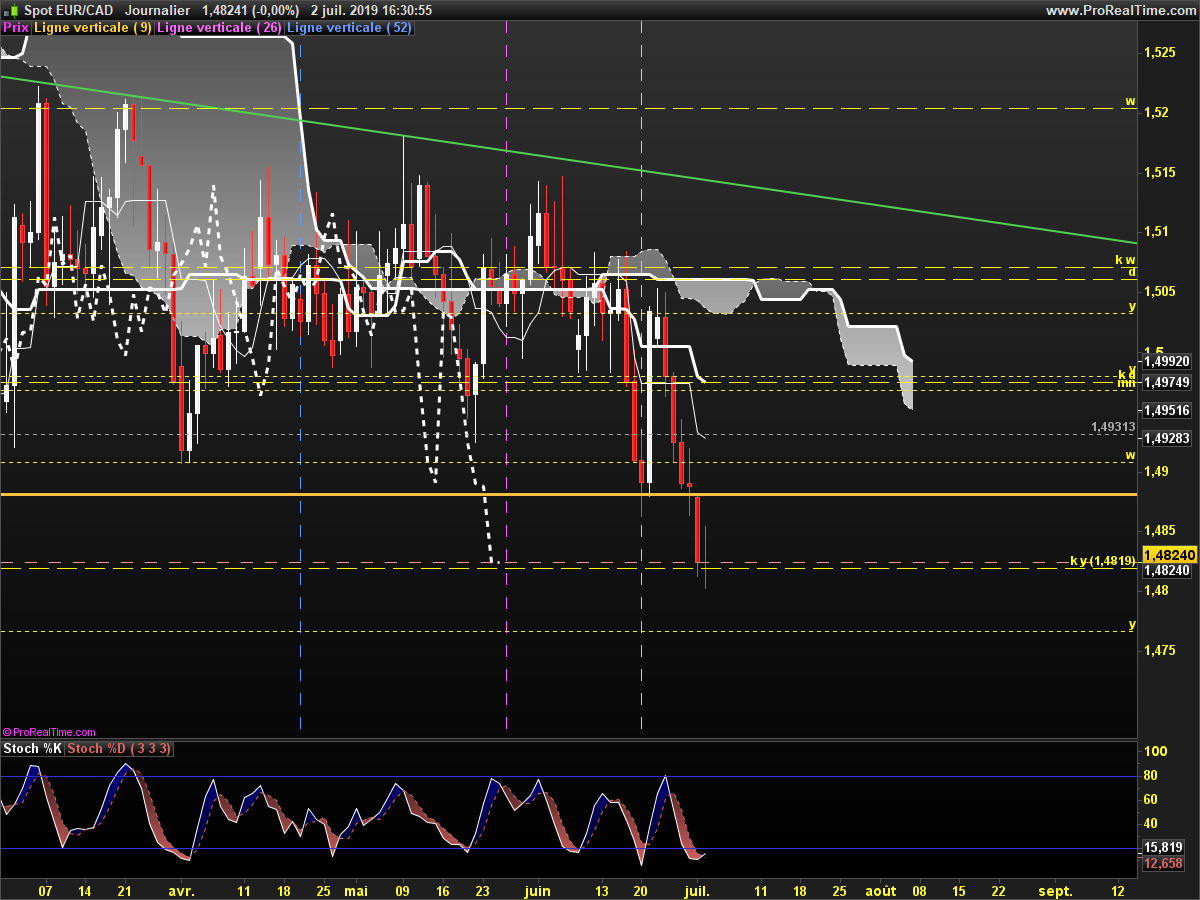Image resolution: width=1200 pixels, height=900 pixels.
Task: Click the green icon beside Spot EUR/CAD
Action: [12, 10]
